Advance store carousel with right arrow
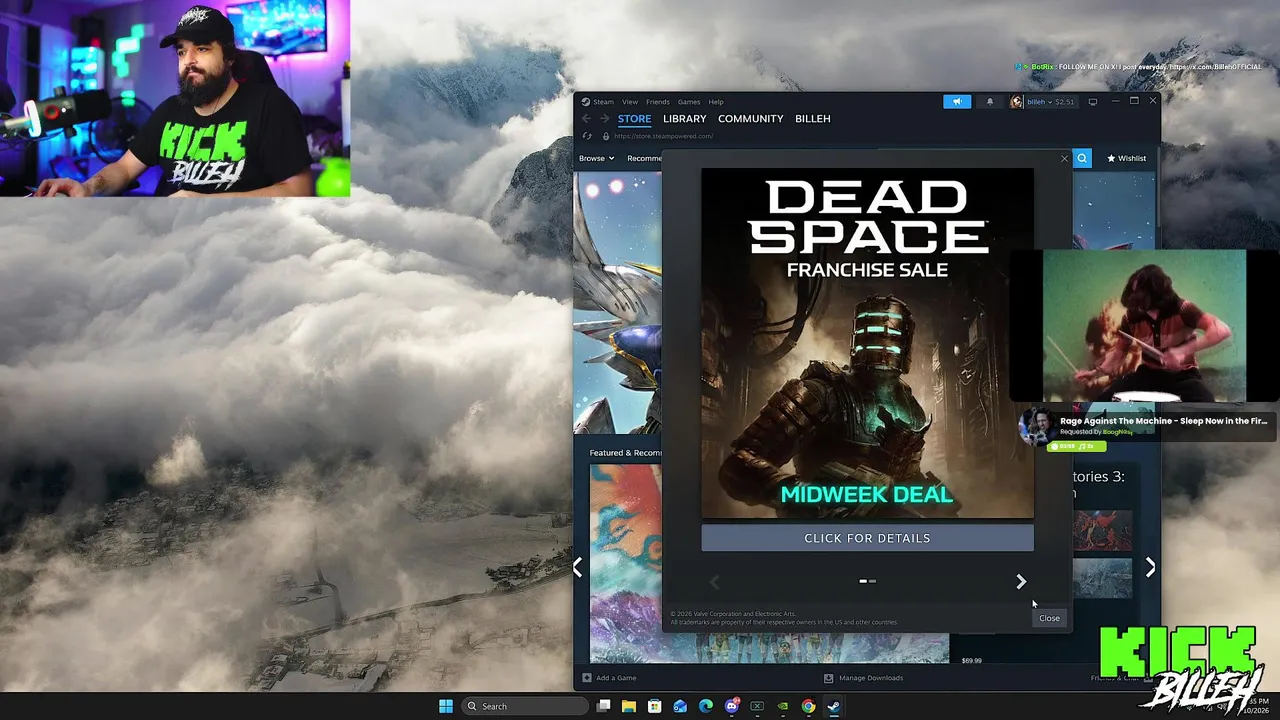This screenshot has height=720, width=1280. pos(1150,567)
